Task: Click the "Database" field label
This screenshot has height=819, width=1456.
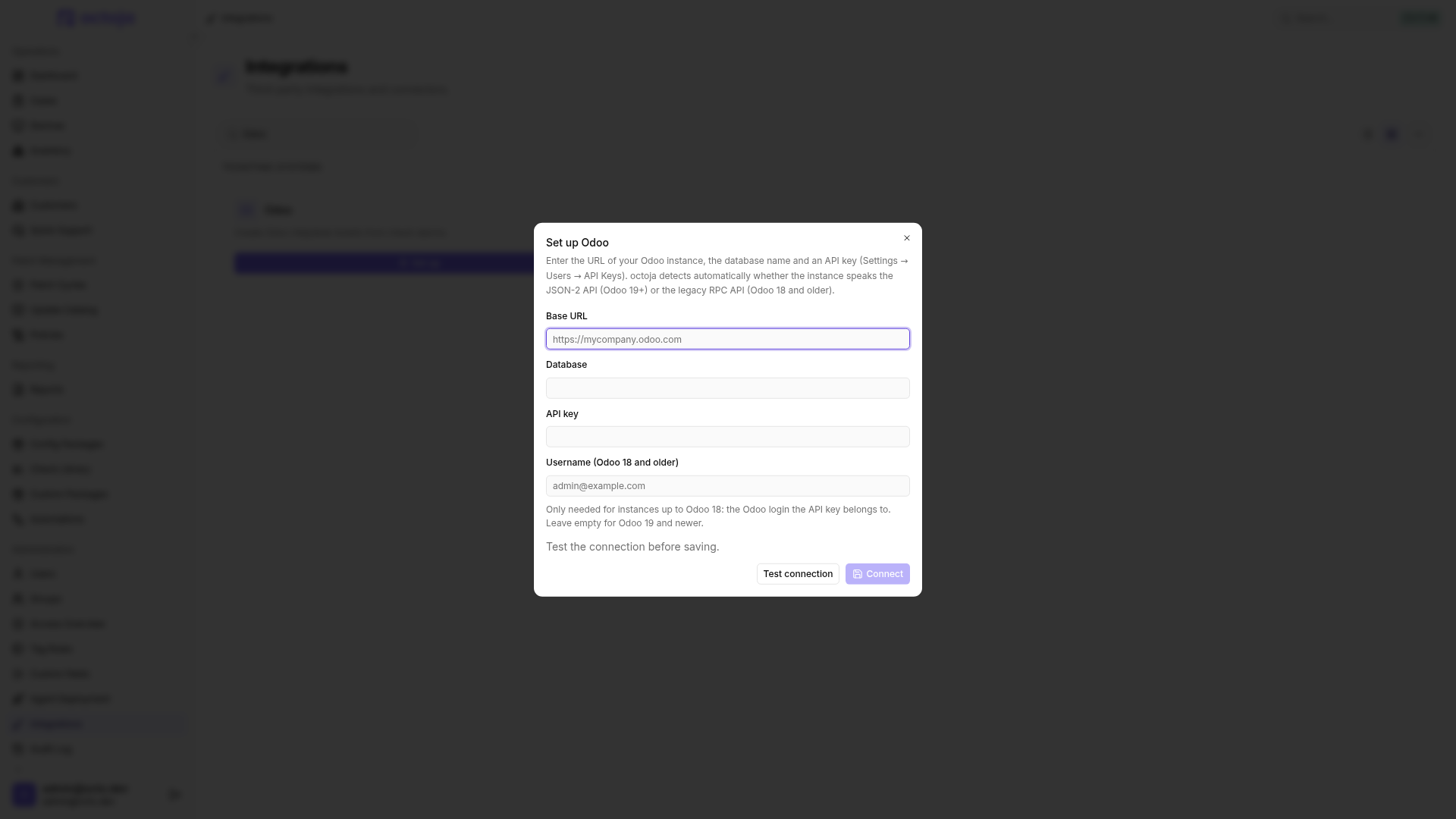Action: (x=566, y=365)
